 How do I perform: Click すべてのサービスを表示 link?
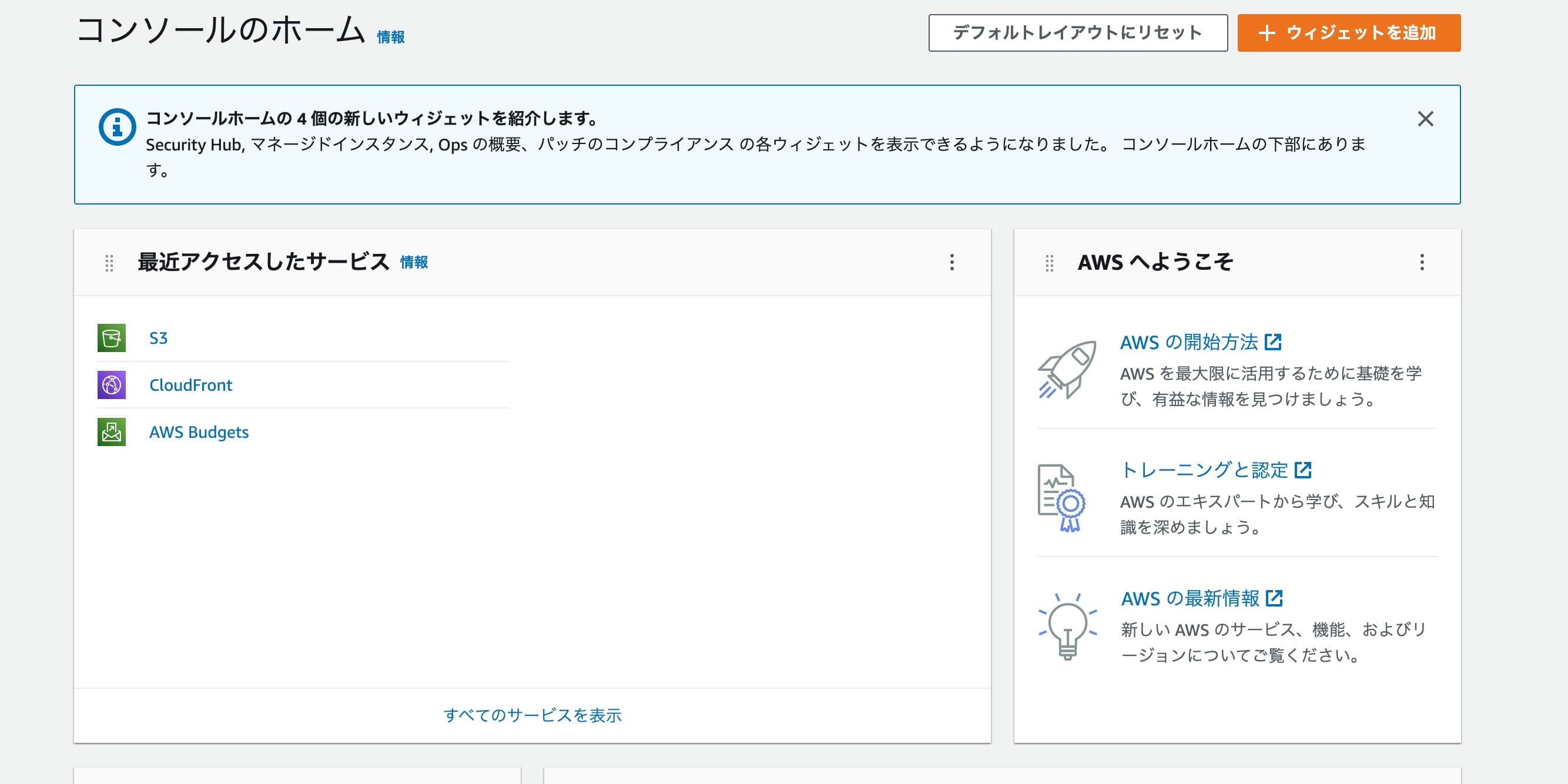532,715
